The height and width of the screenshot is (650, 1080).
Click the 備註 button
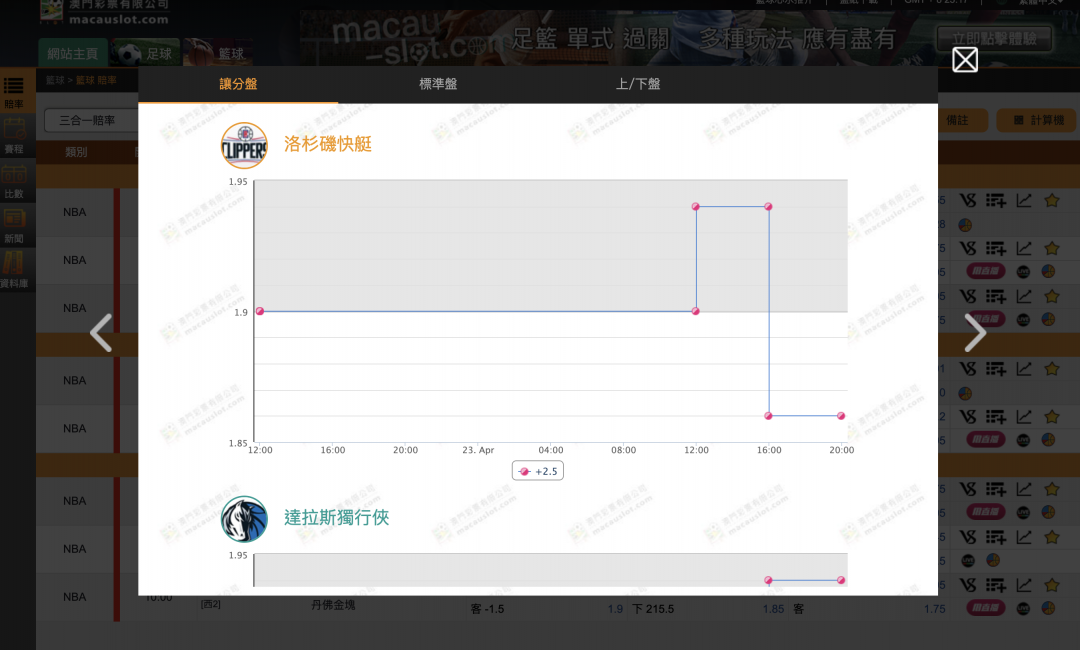(x=958, y=120)
